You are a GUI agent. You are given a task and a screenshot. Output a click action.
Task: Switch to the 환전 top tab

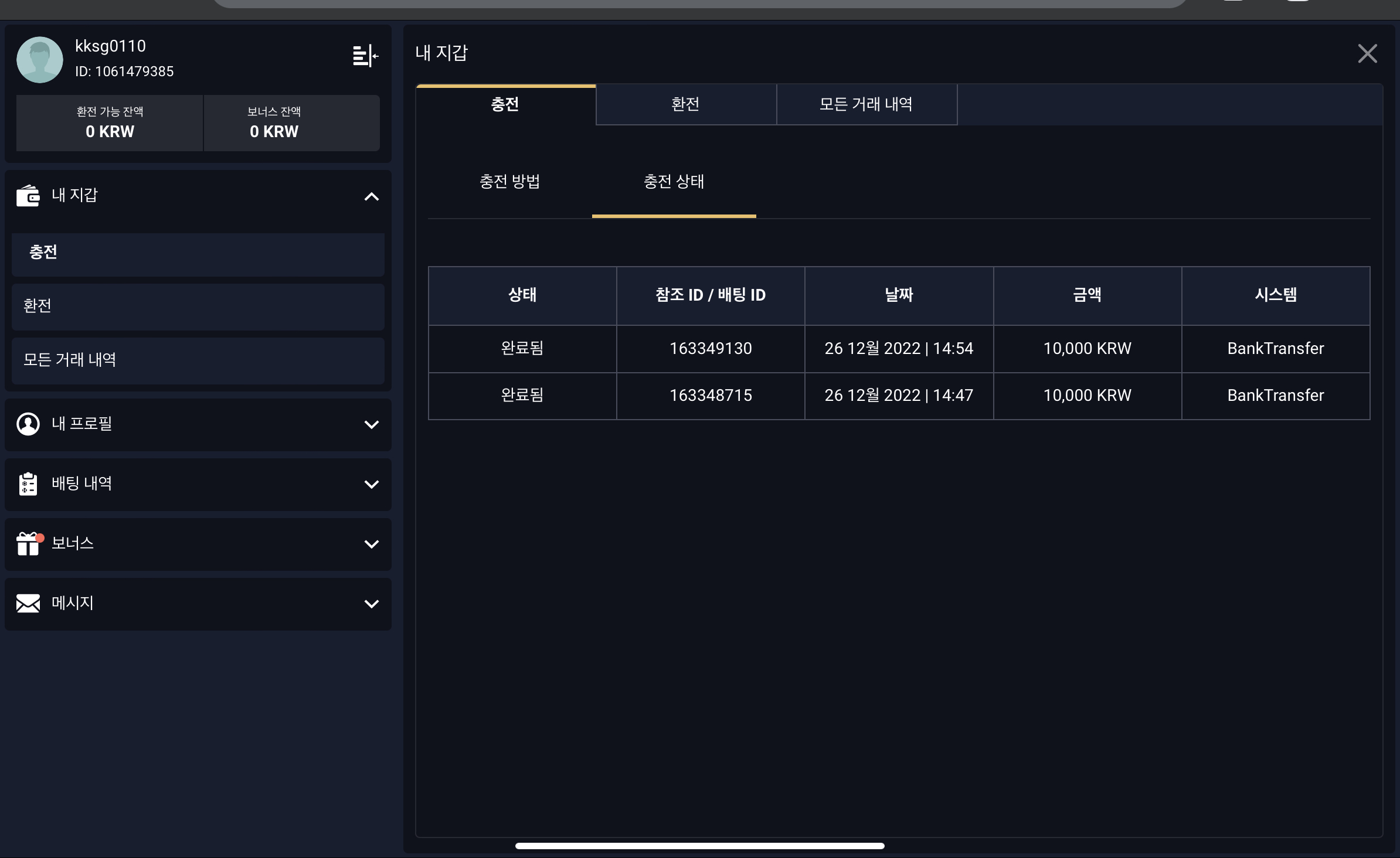[686, 104]
